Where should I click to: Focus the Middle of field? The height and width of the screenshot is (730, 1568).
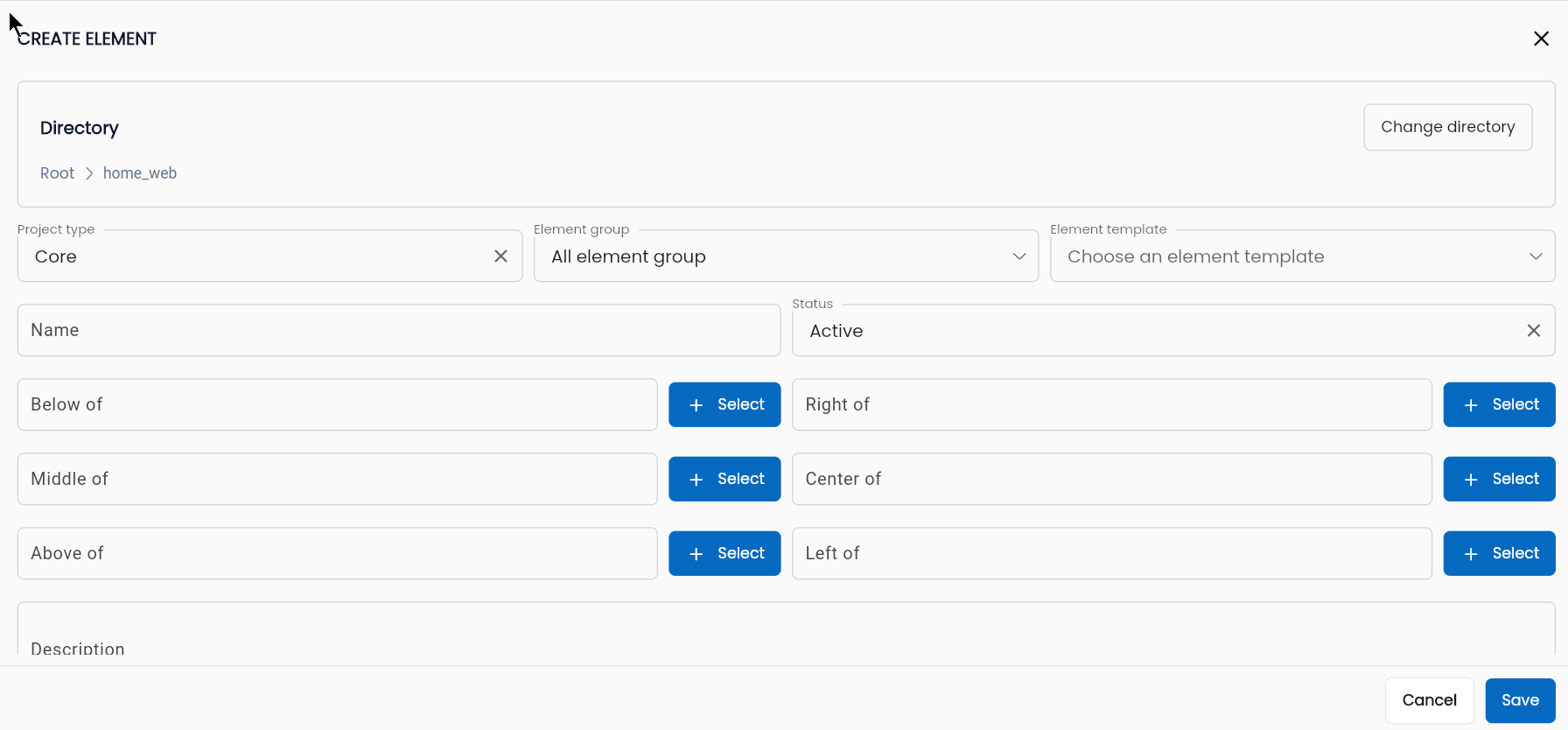coord(337,479)
